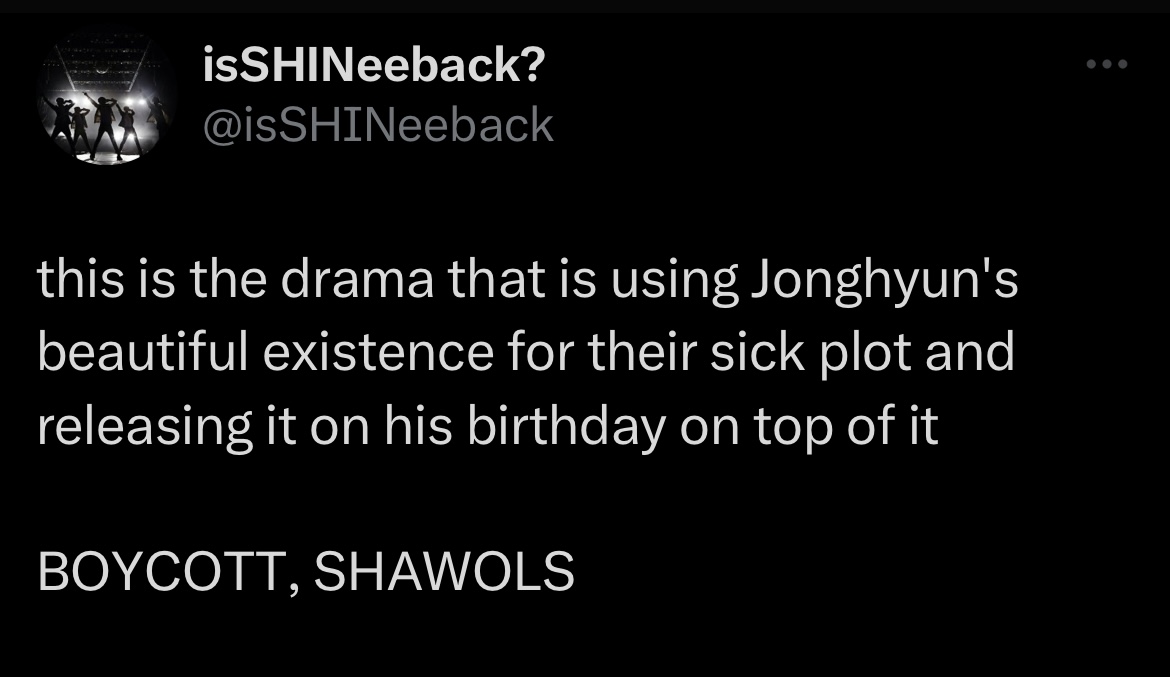Viewport: 1170px width, 677px height.
Task: Select the "BOYCOTT, SHAWOLS" line
Action: click(306, 572)
